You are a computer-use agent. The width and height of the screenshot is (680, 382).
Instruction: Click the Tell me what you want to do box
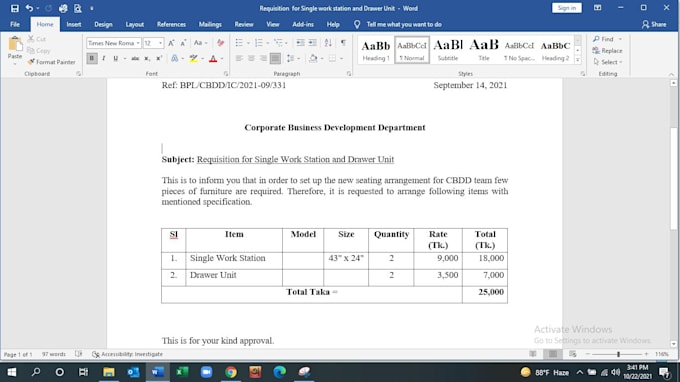398,24
